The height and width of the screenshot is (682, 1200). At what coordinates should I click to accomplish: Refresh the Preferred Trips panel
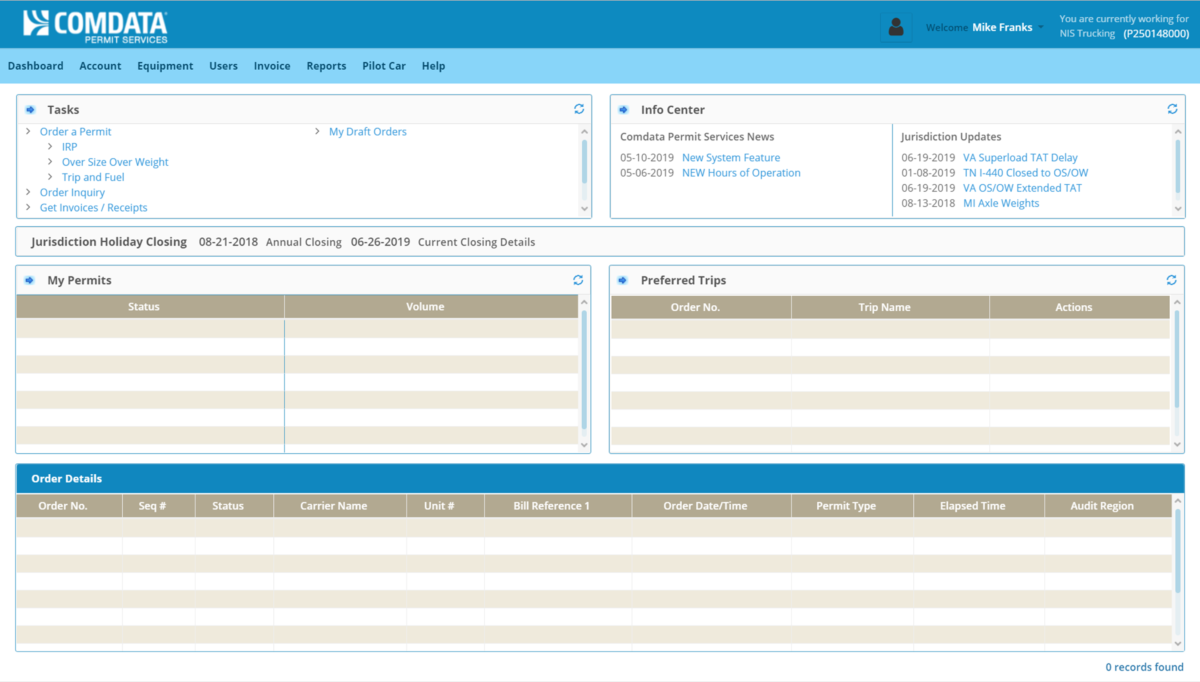click(1171, 280)
